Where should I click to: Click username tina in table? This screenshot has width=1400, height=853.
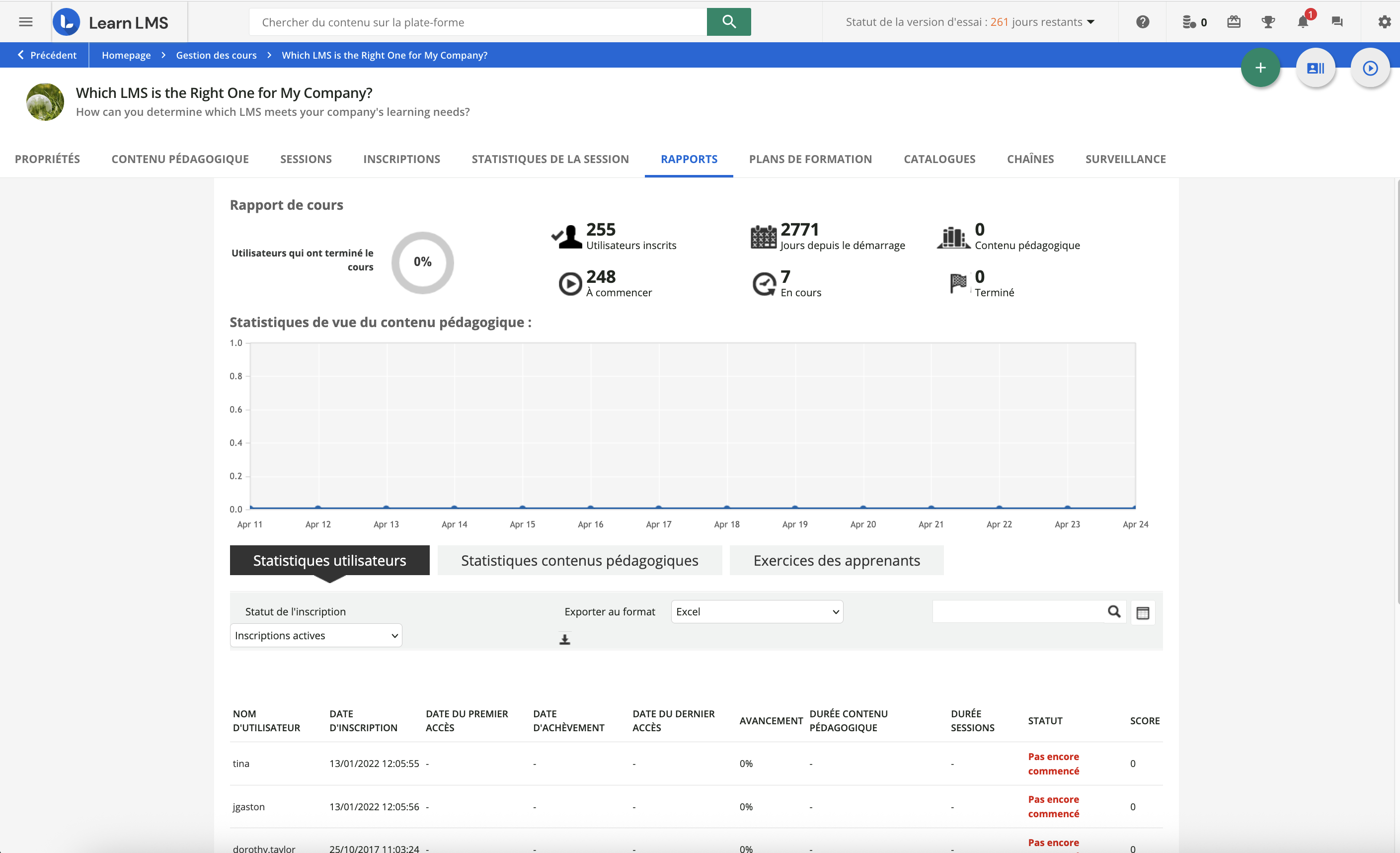(x=241, y=764)
